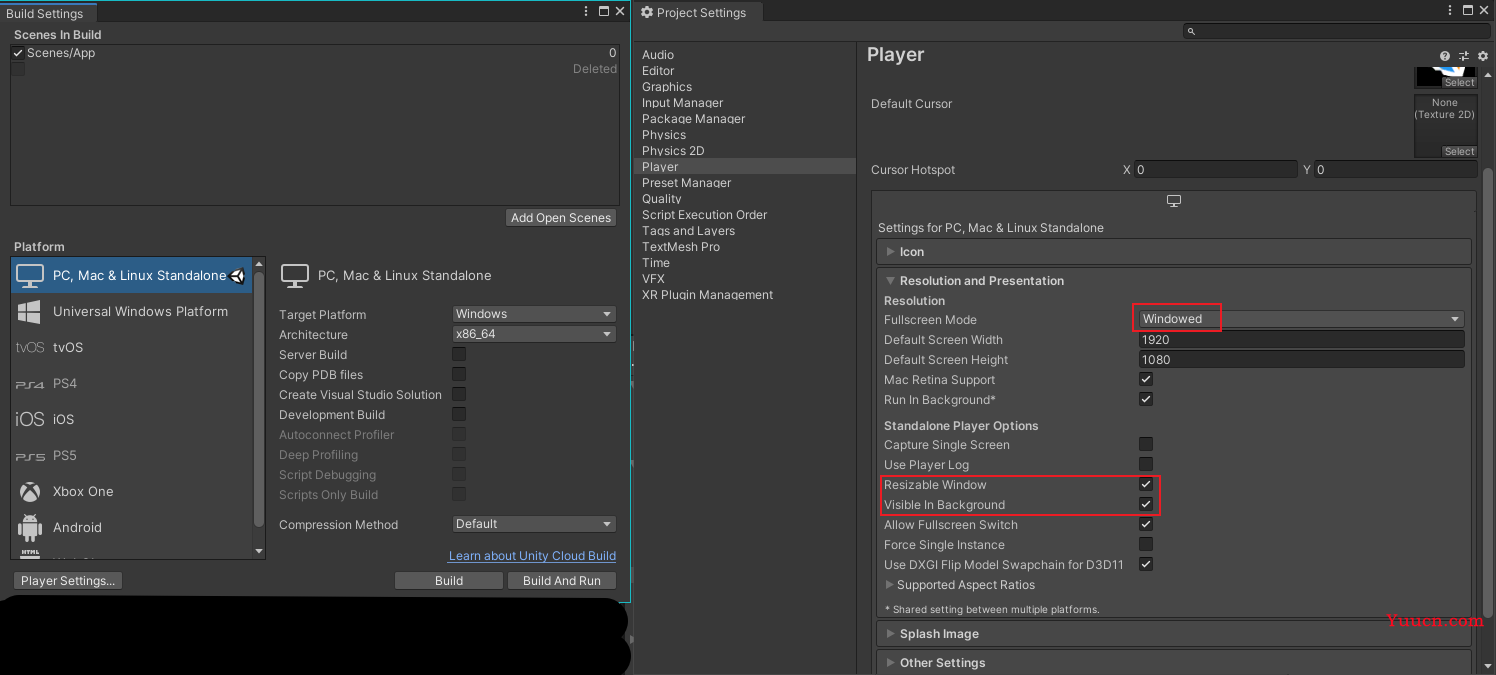This screenshot has height=675, width=1496.
Task: Enable Create Visual Studio Solution checkbox
Action: 459,394
